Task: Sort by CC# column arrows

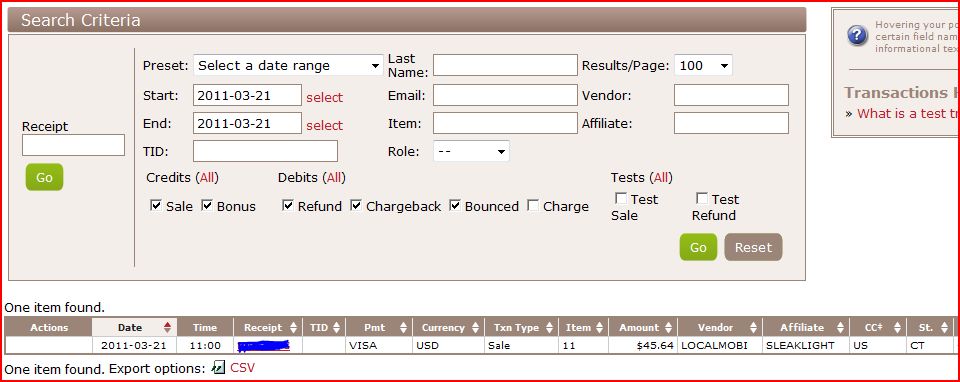Action: (897, 328)
